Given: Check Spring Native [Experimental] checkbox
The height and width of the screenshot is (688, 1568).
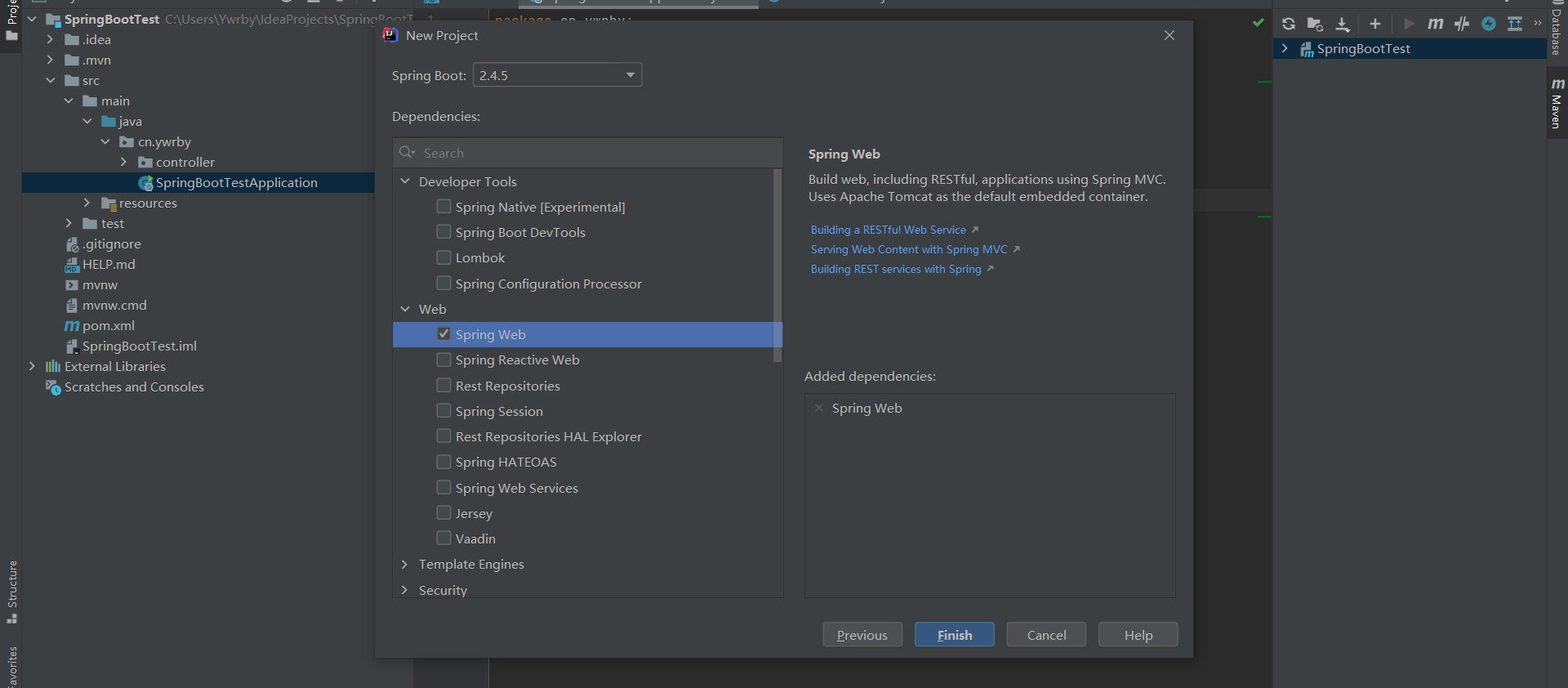Looking at the screenshot, I should tap(444, 206).
